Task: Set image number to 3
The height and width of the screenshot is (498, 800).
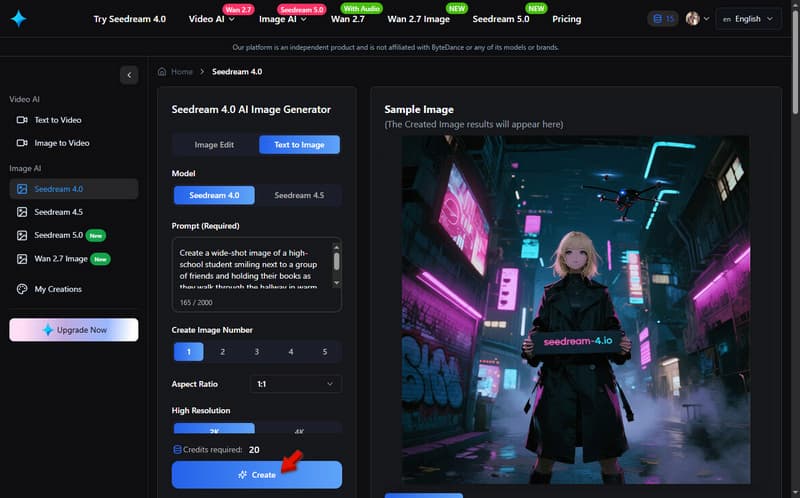Action: (x=257, y=352)
